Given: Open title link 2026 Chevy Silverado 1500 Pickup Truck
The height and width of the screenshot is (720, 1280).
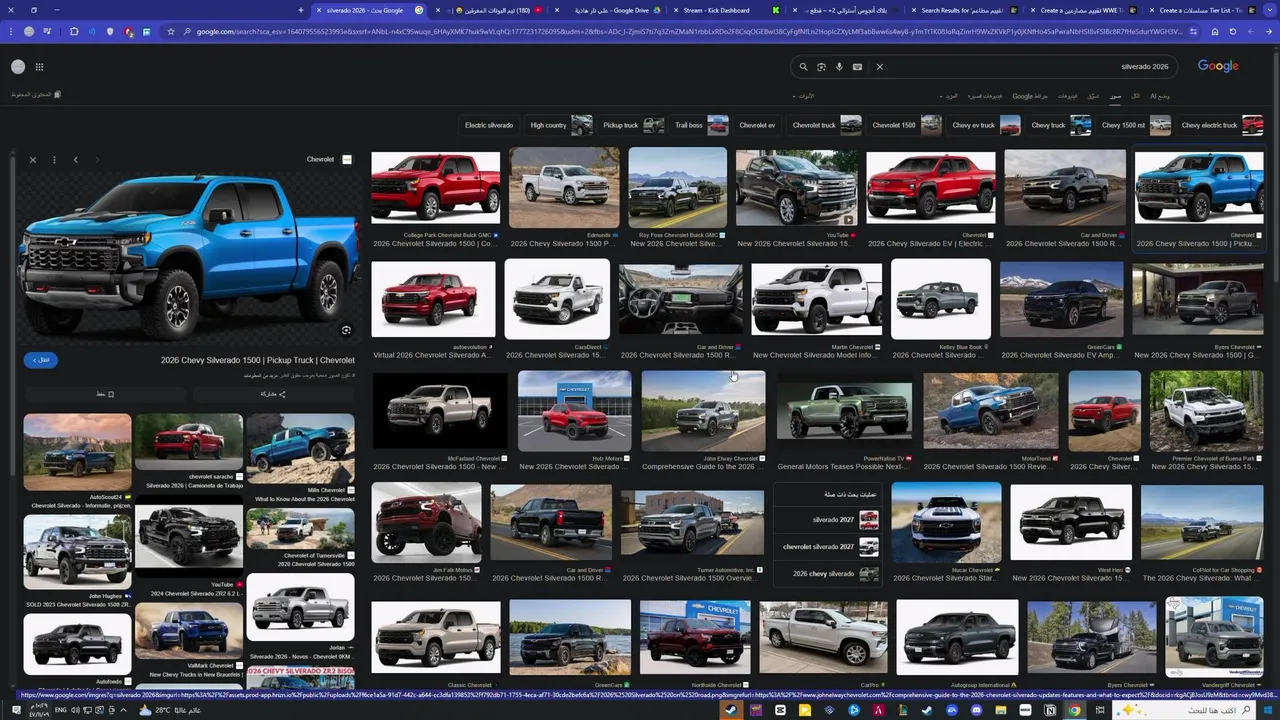Looking at the screenshot, I should (x=258, y=360).
